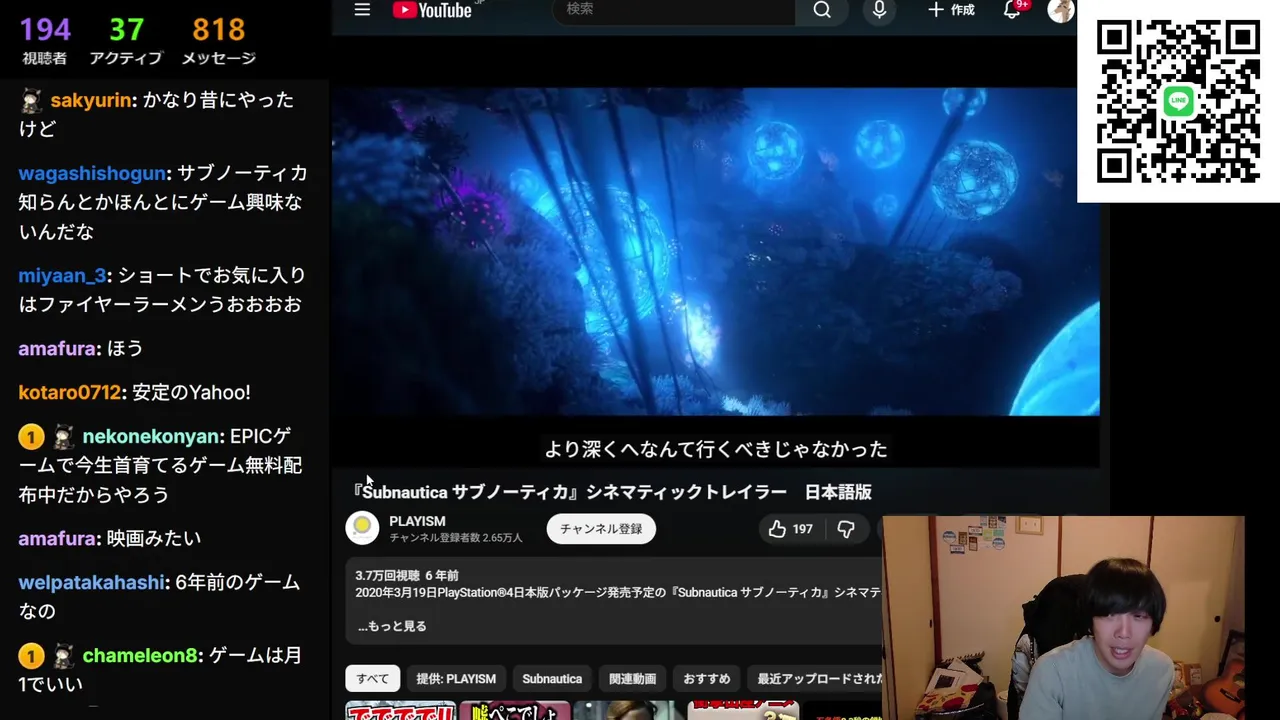Go to the YouTube home logo
1280x720 pixels.
(x=432, y=10)
